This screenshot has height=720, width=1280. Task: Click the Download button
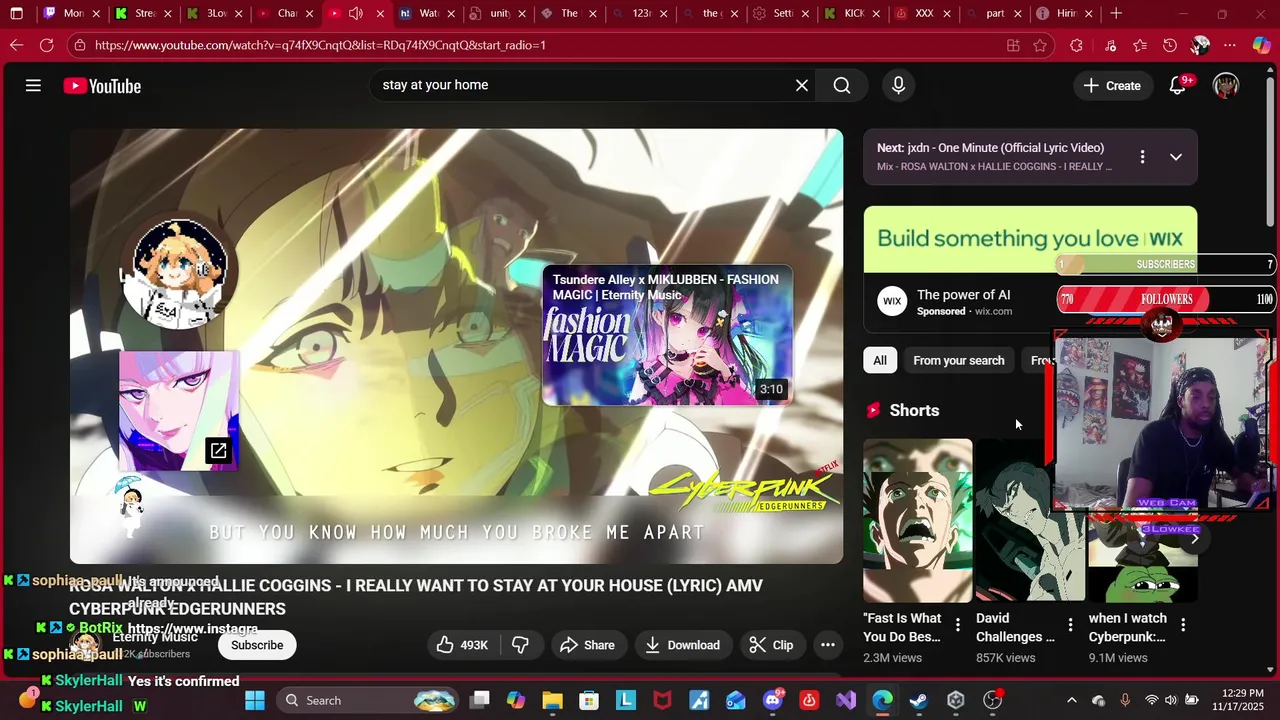682,645
